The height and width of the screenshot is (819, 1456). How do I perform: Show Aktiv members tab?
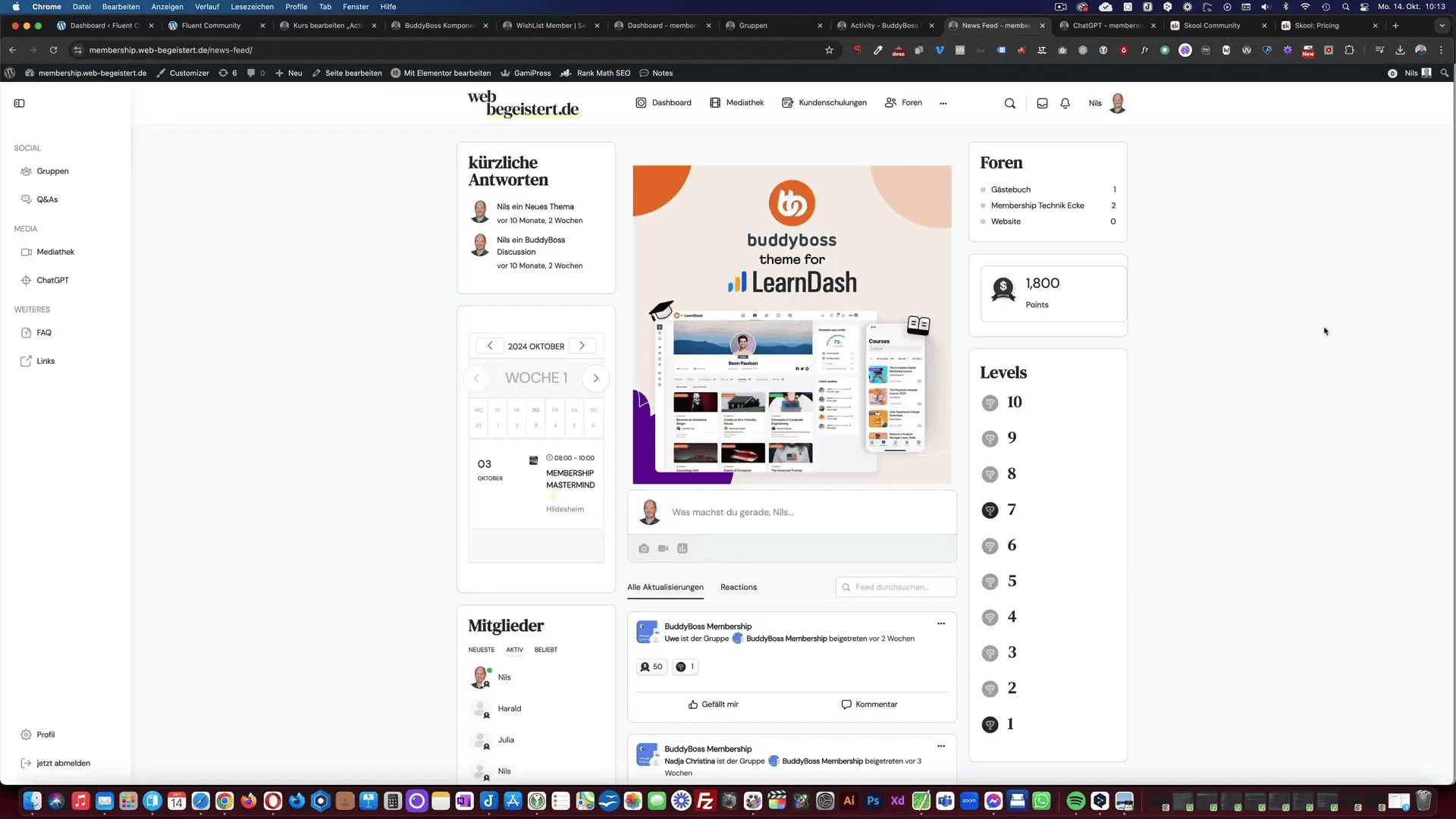(x=515, y=650)
